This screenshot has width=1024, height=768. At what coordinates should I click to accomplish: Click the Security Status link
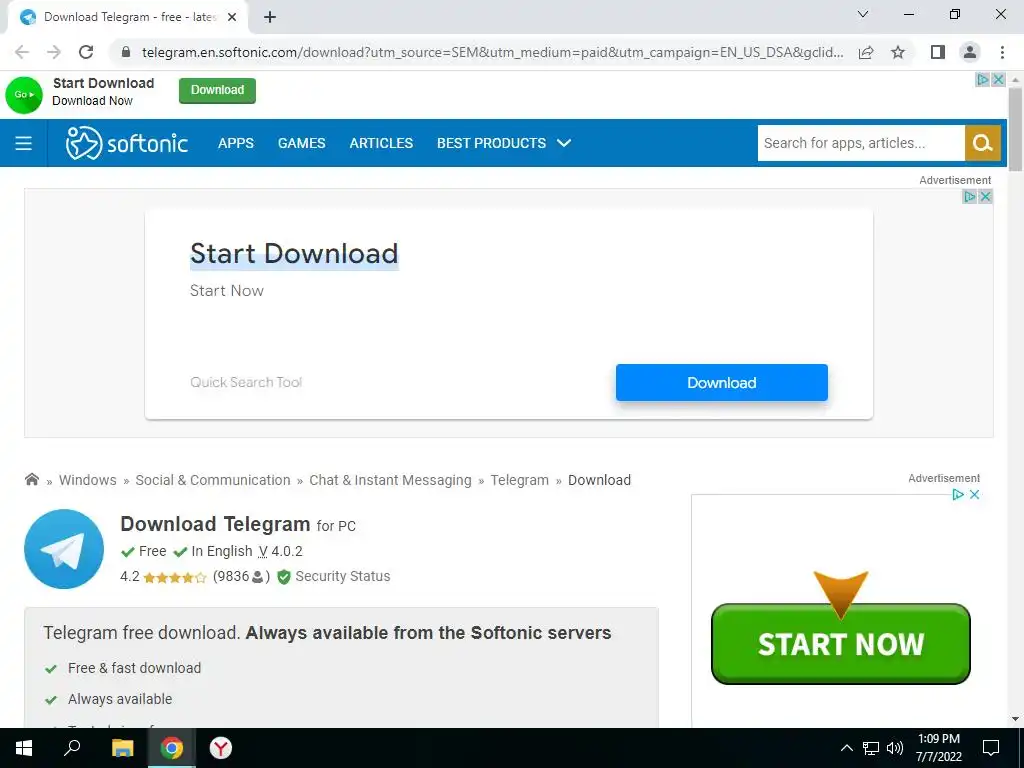tap(342, 576)
